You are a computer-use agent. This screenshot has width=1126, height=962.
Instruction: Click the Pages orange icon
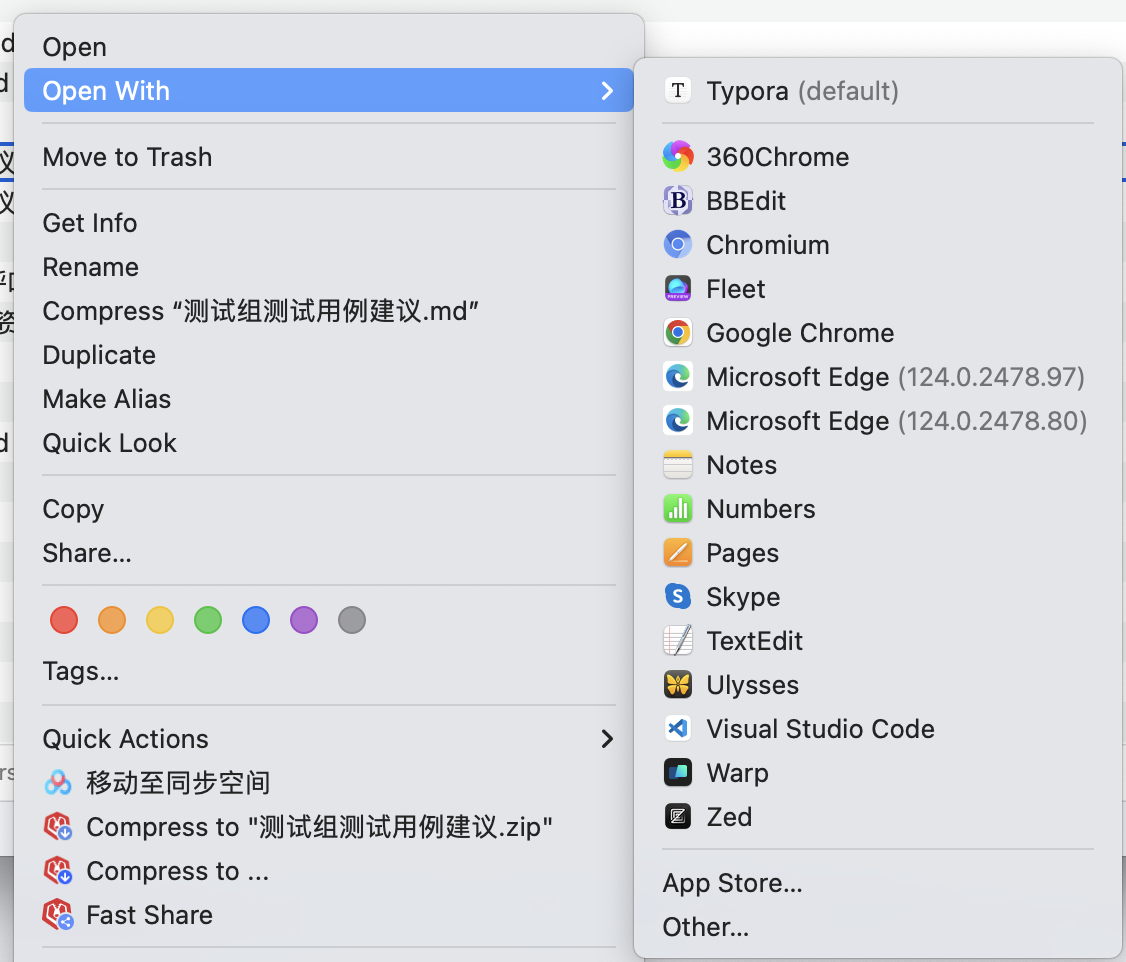[x=677, y=553]
